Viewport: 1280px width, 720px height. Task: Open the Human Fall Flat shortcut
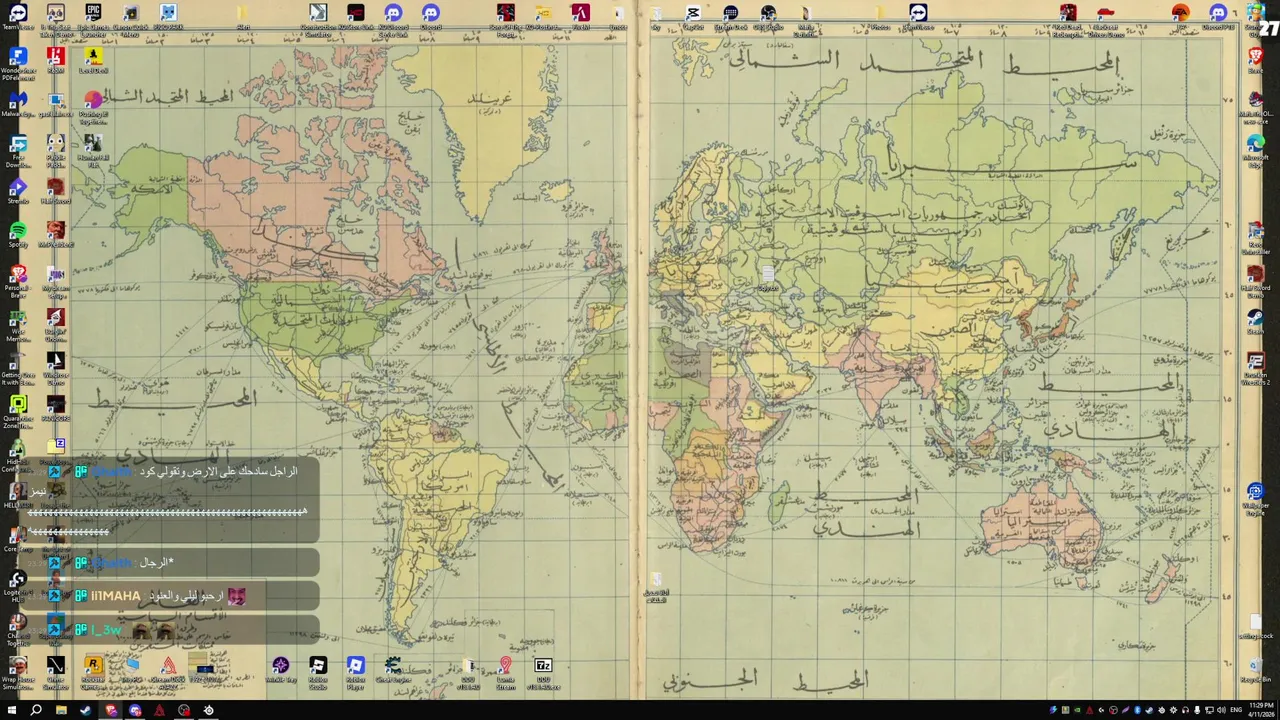coord(93,147)
